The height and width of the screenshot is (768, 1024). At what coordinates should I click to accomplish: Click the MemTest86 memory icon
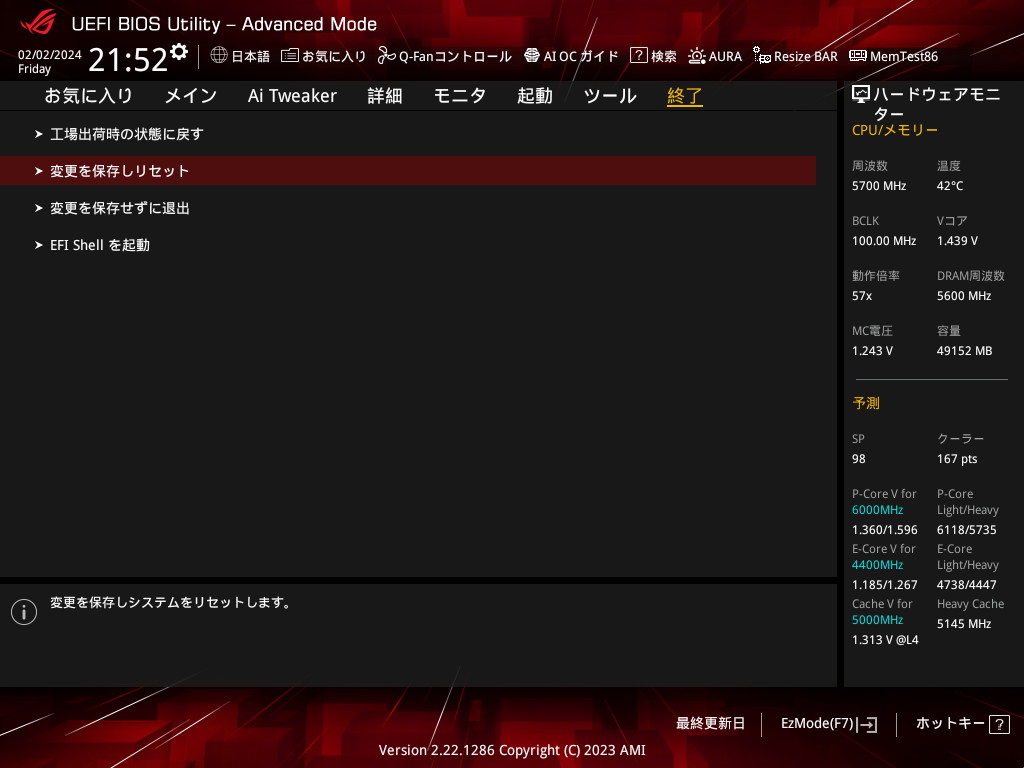[x=858, y=56]
